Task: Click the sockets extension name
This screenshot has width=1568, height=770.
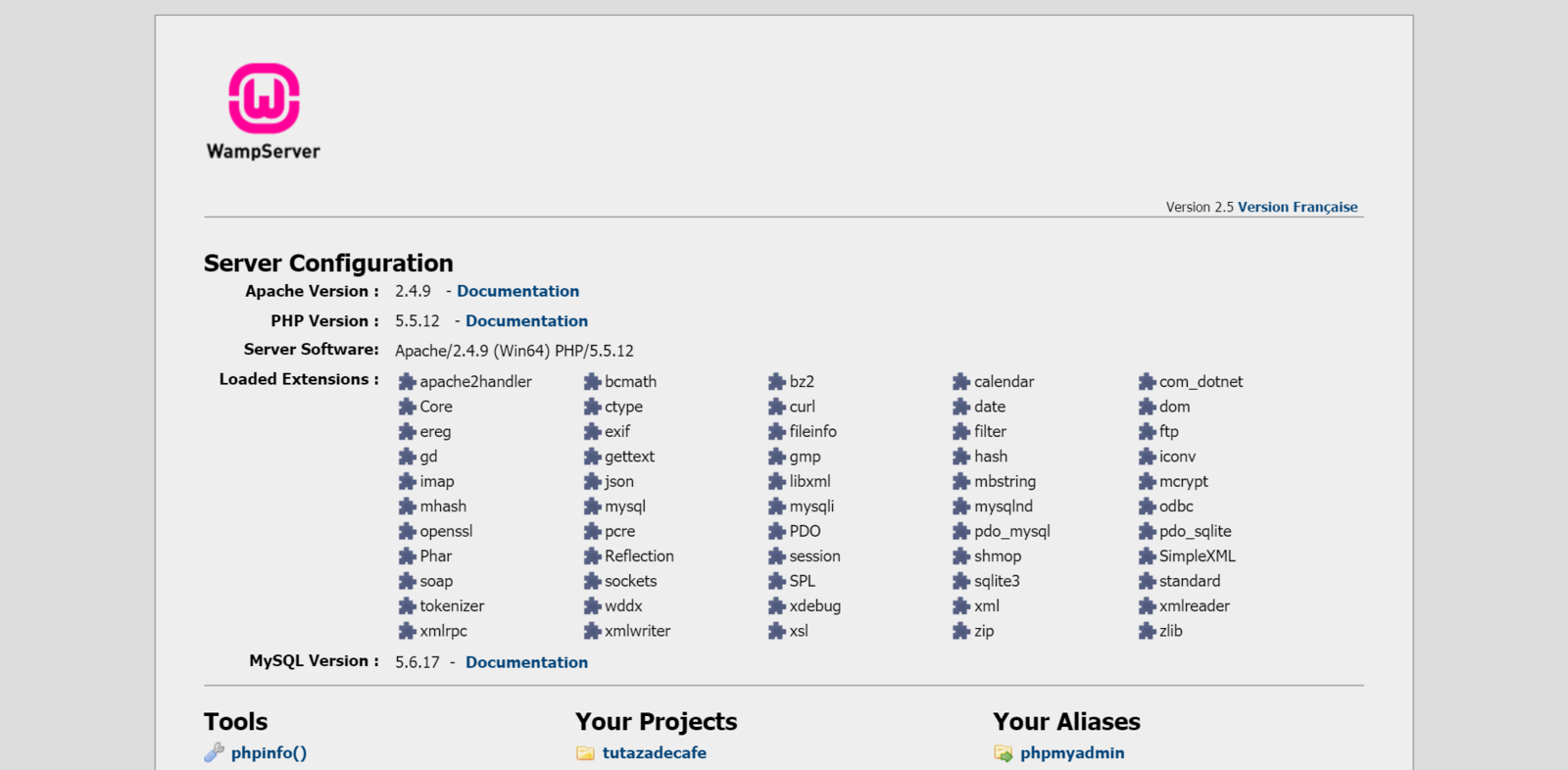Action: (x=630, y=581)
